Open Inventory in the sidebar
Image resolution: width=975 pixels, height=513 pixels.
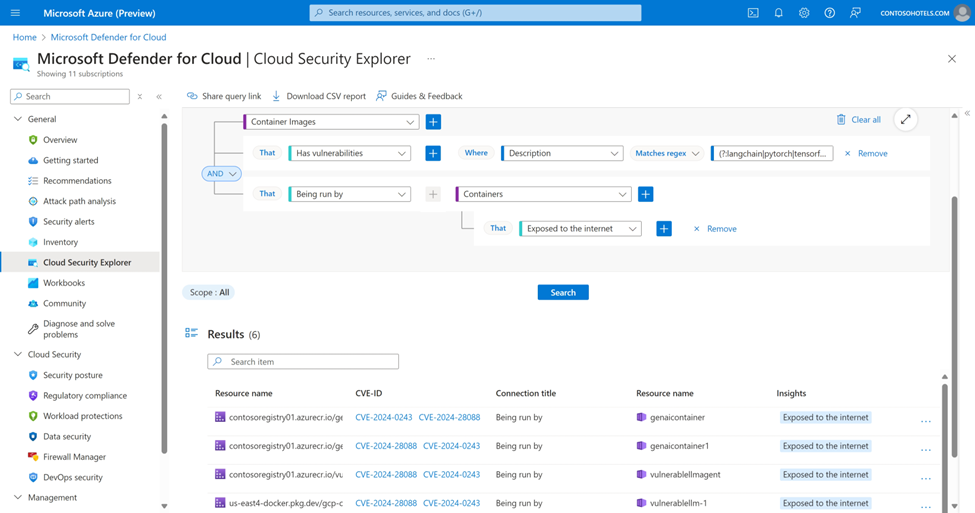pos(60,242)
